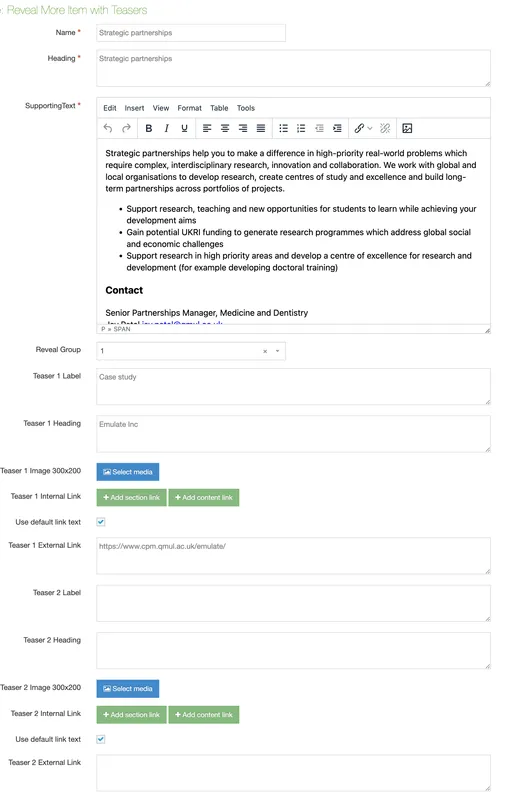Select media for Teaser 1 Image
Screen dimensions: 506x800
[128, 472]
